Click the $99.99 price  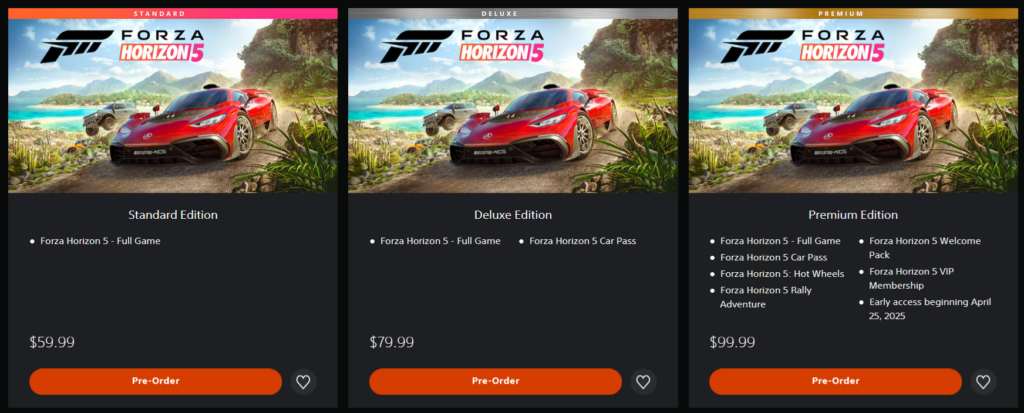click(732, 342)
